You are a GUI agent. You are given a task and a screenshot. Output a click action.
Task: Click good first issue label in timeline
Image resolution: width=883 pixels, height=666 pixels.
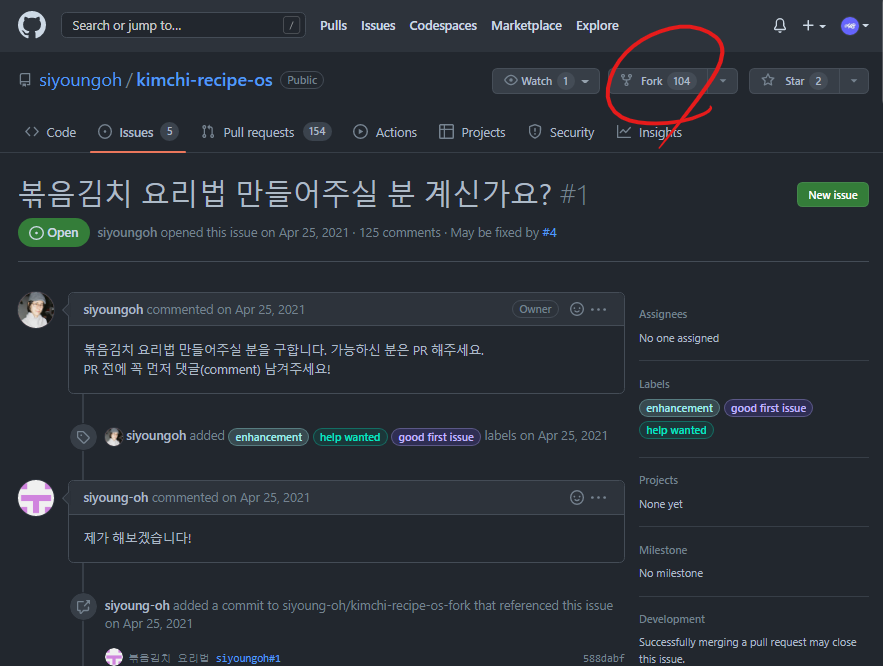coord(436,437)
